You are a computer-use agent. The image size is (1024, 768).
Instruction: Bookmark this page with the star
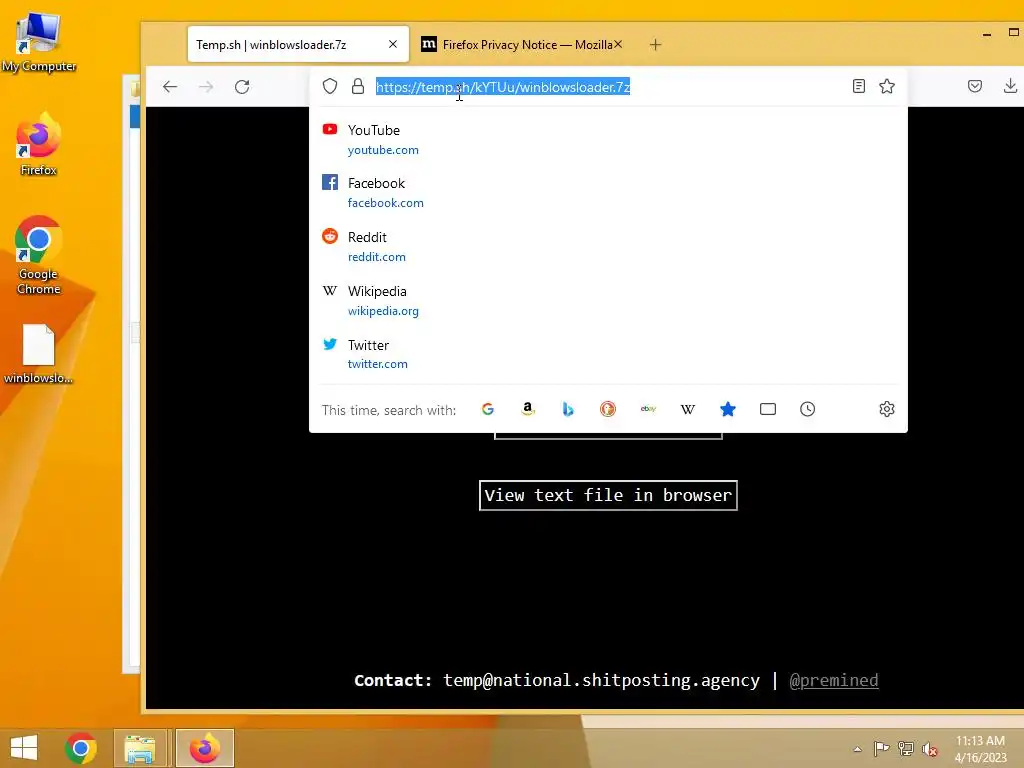pyautogui.click(x=887, y=86)
